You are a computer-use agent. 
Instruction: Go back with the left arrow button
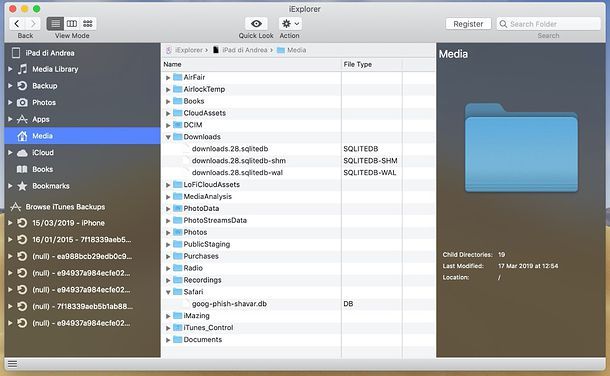pyautogui.click(x=17, y=24)
